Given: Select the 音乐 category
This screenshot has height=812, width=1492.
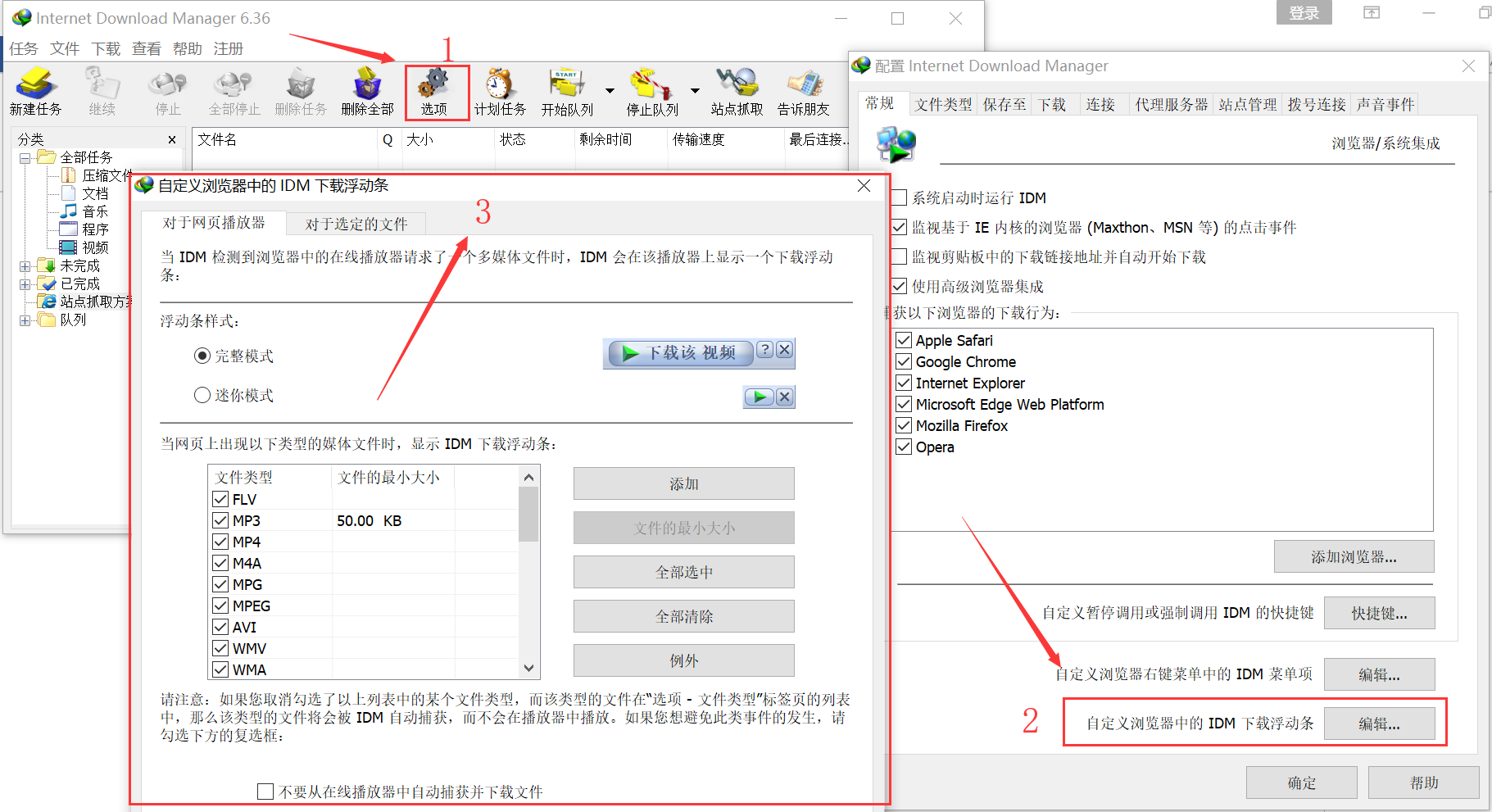Looking at the screenshot, I should (x=85, y=211).
